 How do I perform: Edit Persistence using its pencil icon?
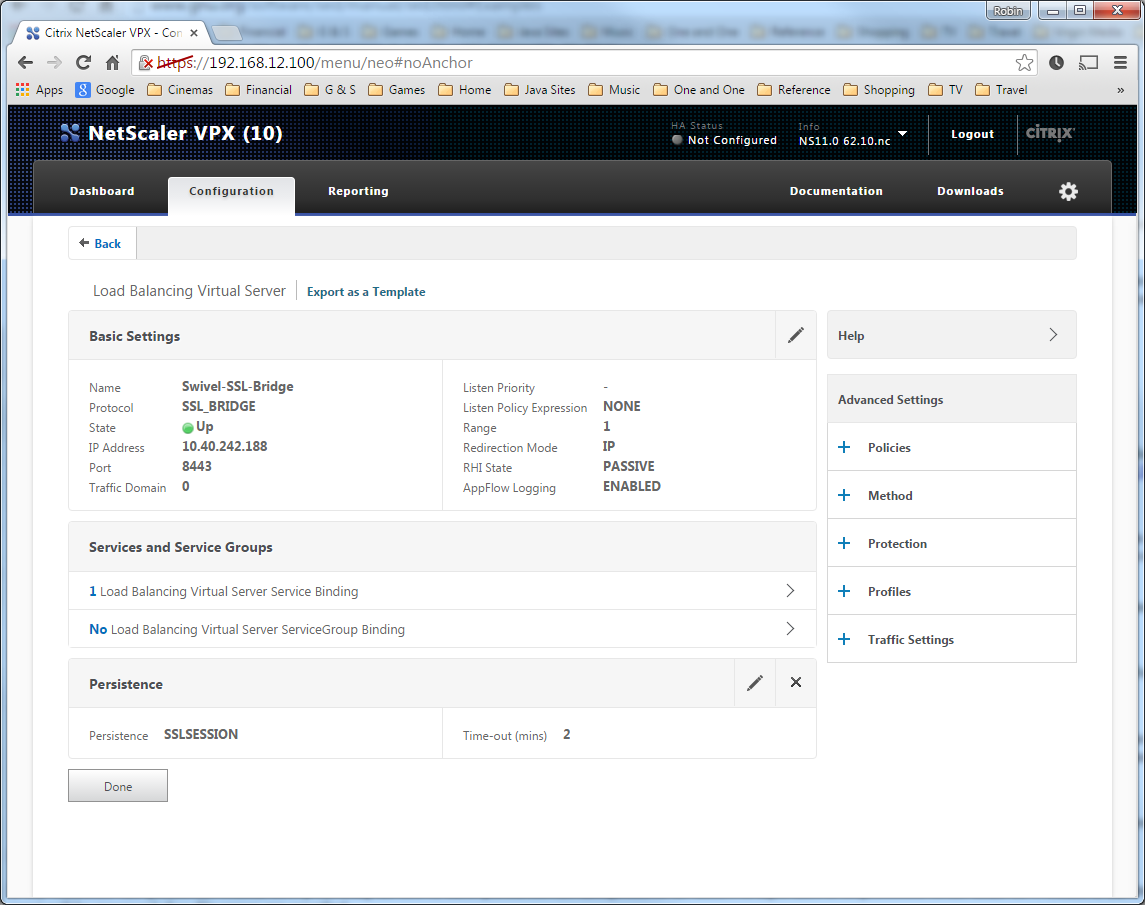pos(755,682)
